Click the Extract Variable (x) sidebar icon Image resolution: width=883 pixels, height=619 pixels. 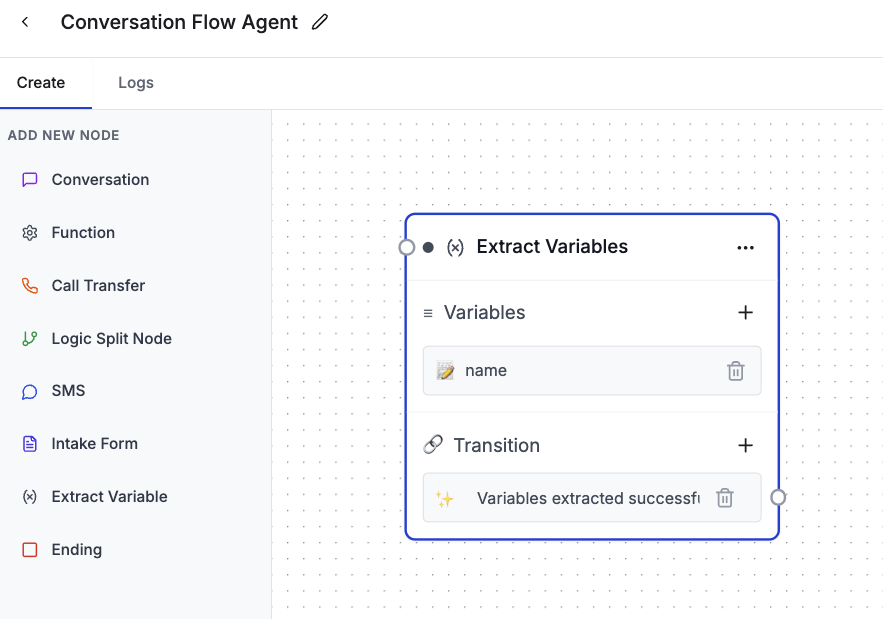(x=29, y=497)
